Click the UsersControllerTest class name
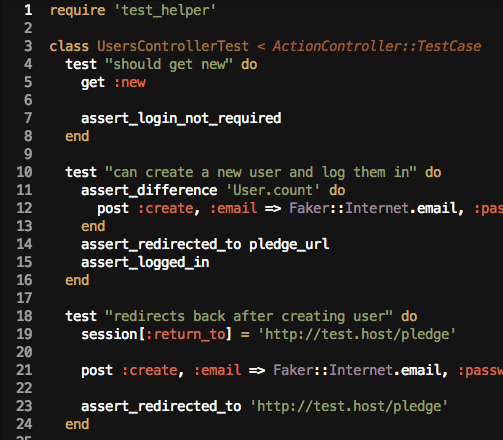 (173, 46)
